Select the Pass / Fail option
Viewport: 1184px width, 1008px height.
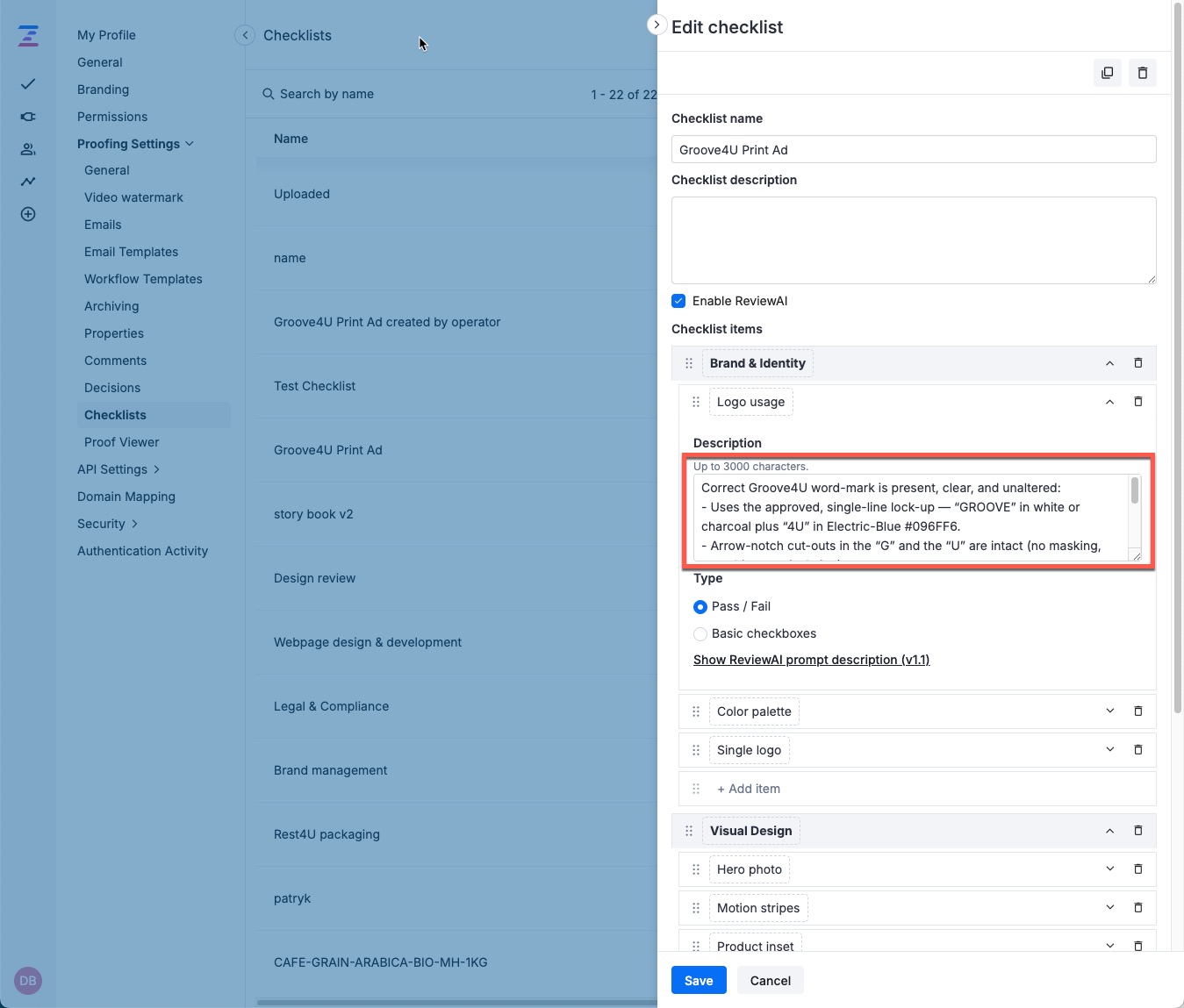(x=700, y=606)
